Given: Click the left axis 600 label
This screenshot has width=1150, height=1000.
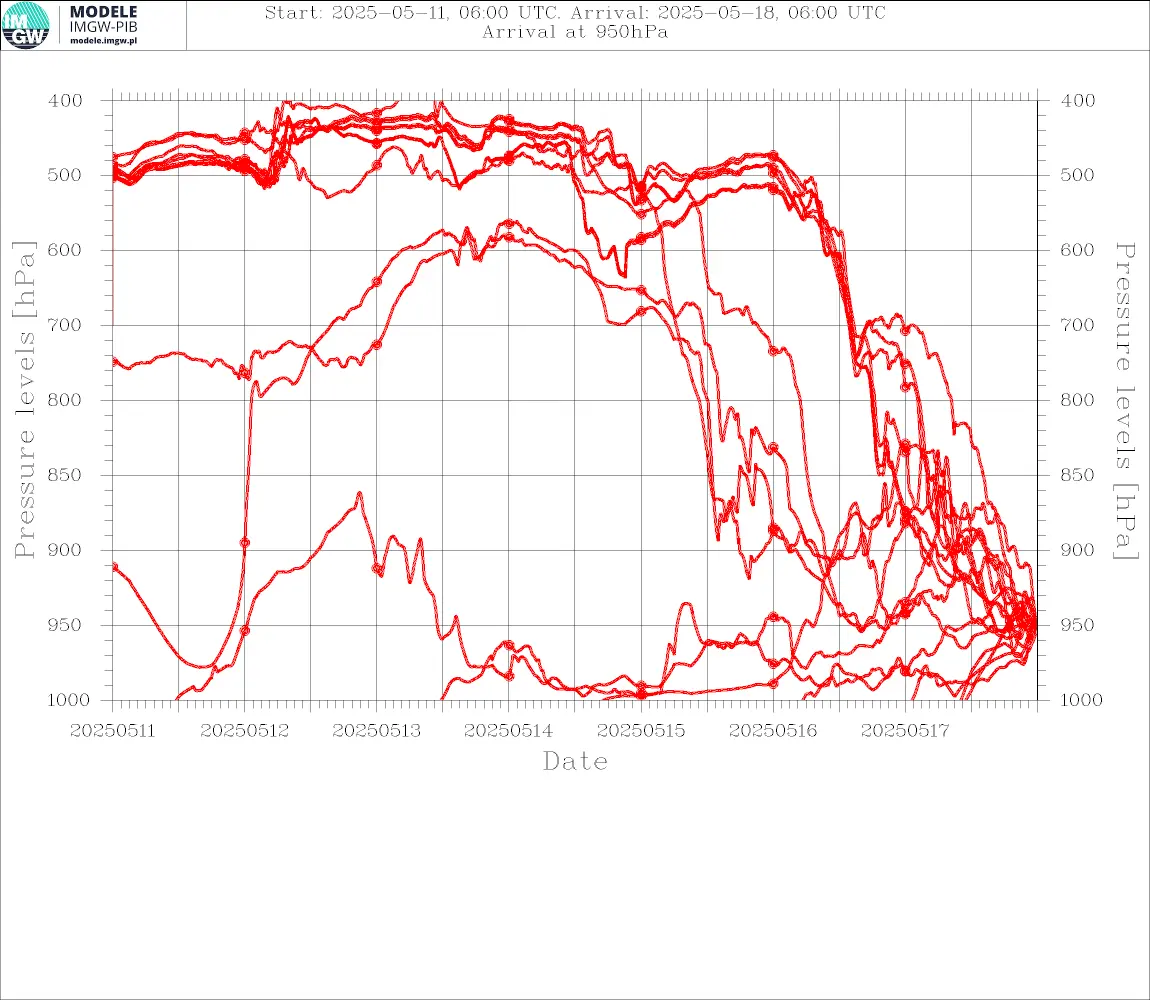Looking at the screenshot, I should 65,250.
